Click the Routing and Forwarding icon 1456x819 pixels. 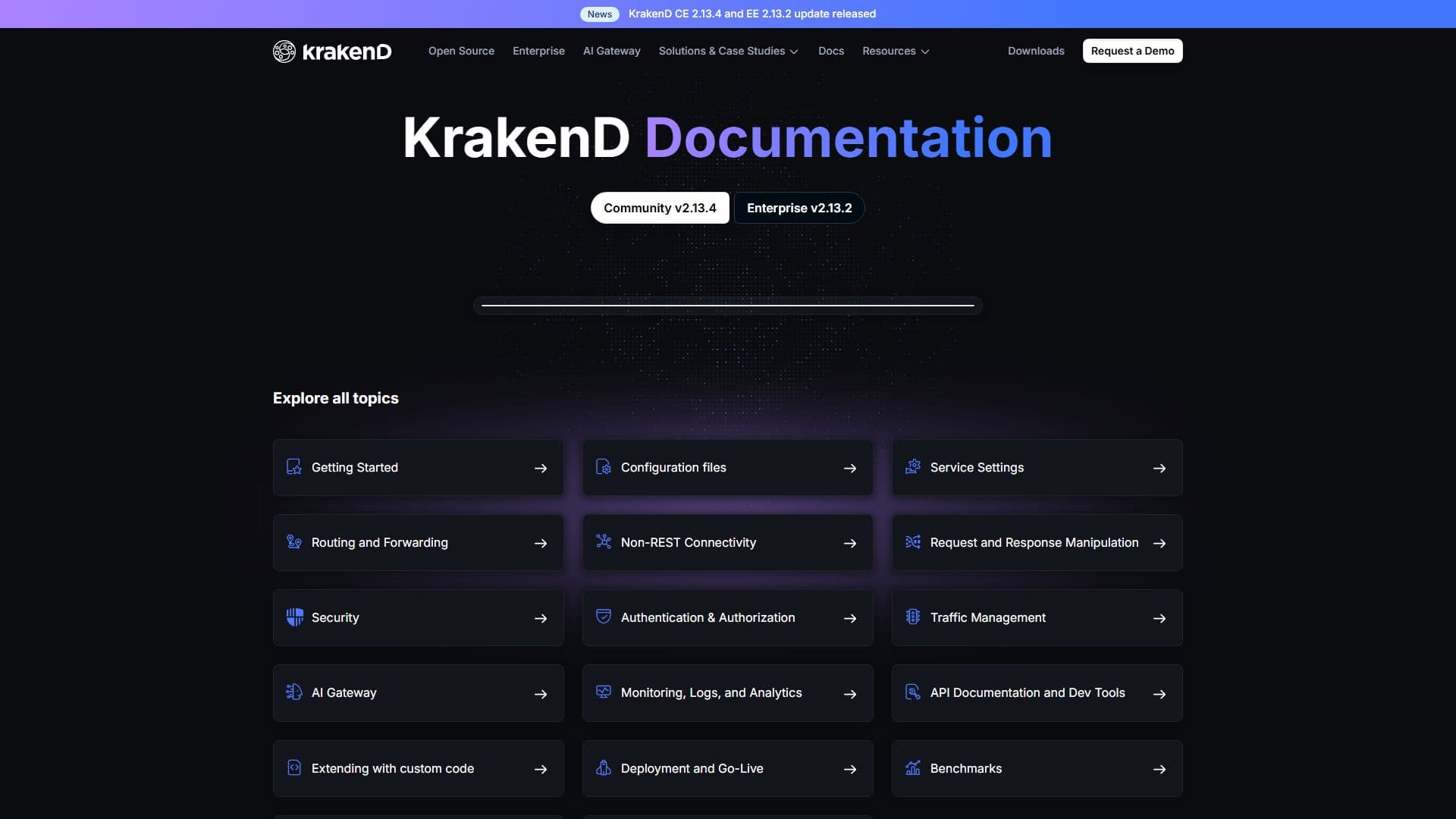tap(294, 542)
